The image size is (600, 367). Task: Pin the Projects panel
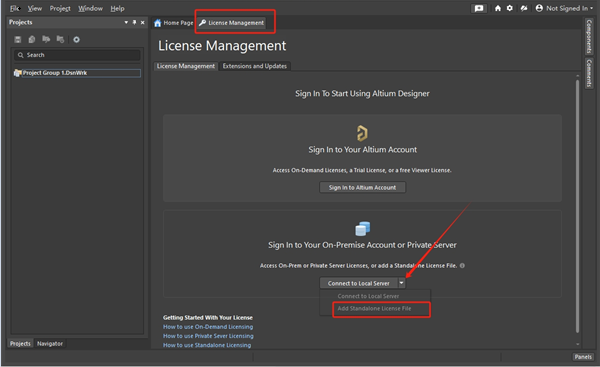tap(134, 23)
